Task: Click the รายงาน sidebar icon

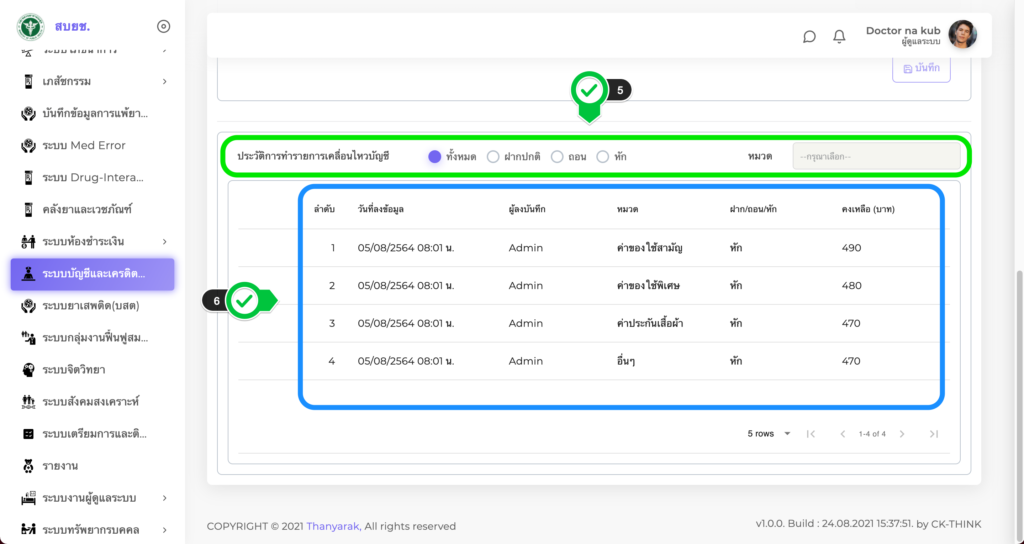Action: [x=28, y=466]
